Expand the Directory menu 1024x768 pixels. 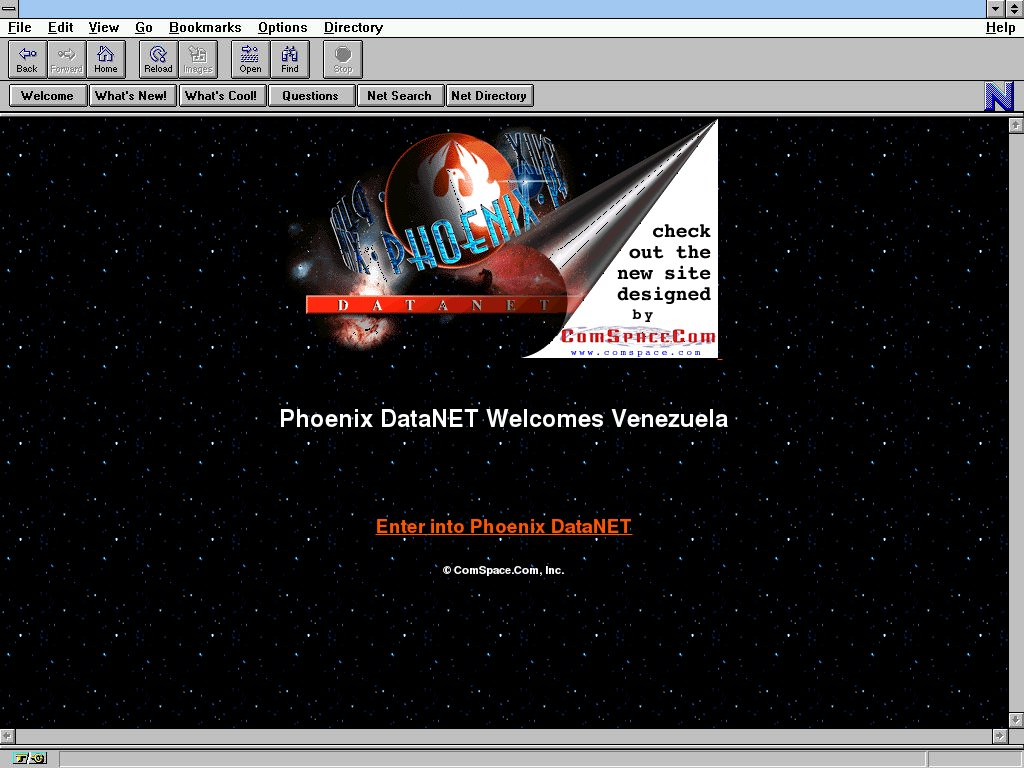pos(353,28)
